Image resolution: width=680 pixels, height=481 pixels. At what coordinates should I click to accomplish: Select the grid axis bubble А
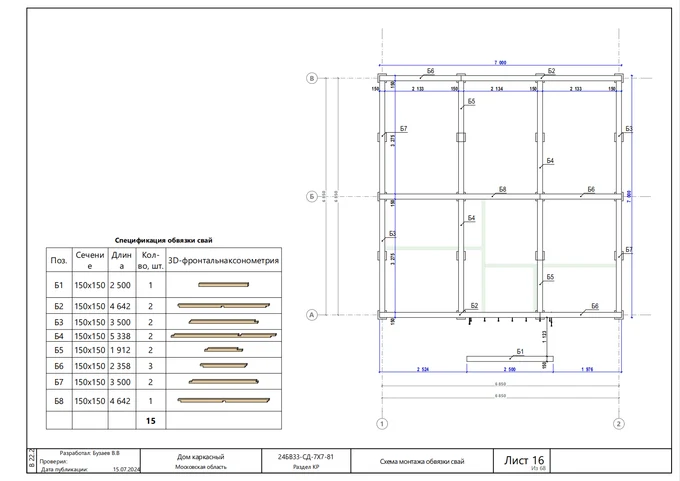click(x=311, y=315)
